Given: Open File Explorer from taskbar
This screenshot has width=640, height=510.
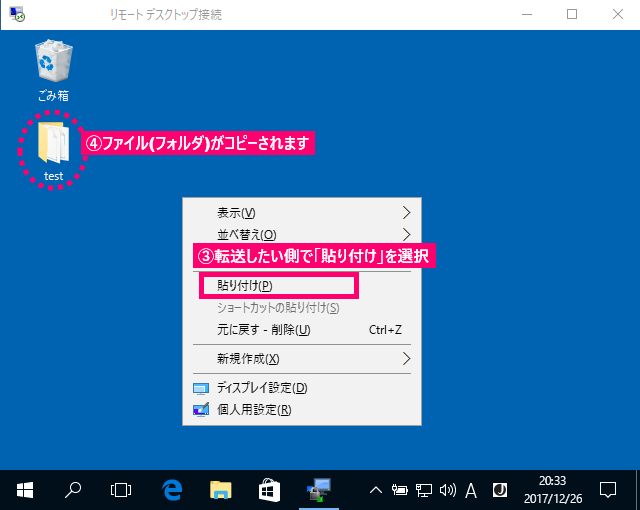Looking at the screenshot, I should coord(220,490).
